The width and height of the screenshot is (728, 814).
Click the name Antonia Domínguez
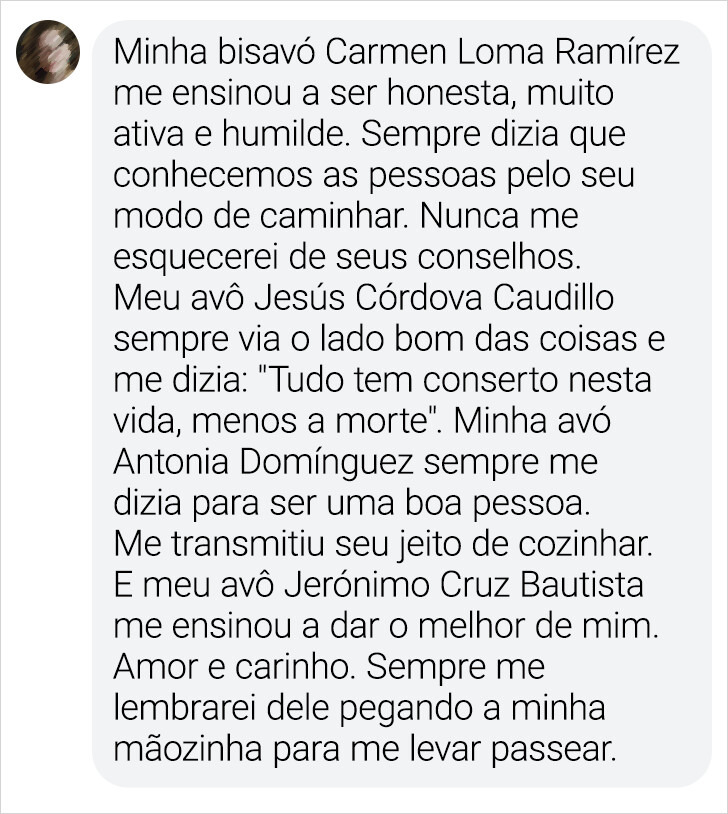click(x=263, y=462)
